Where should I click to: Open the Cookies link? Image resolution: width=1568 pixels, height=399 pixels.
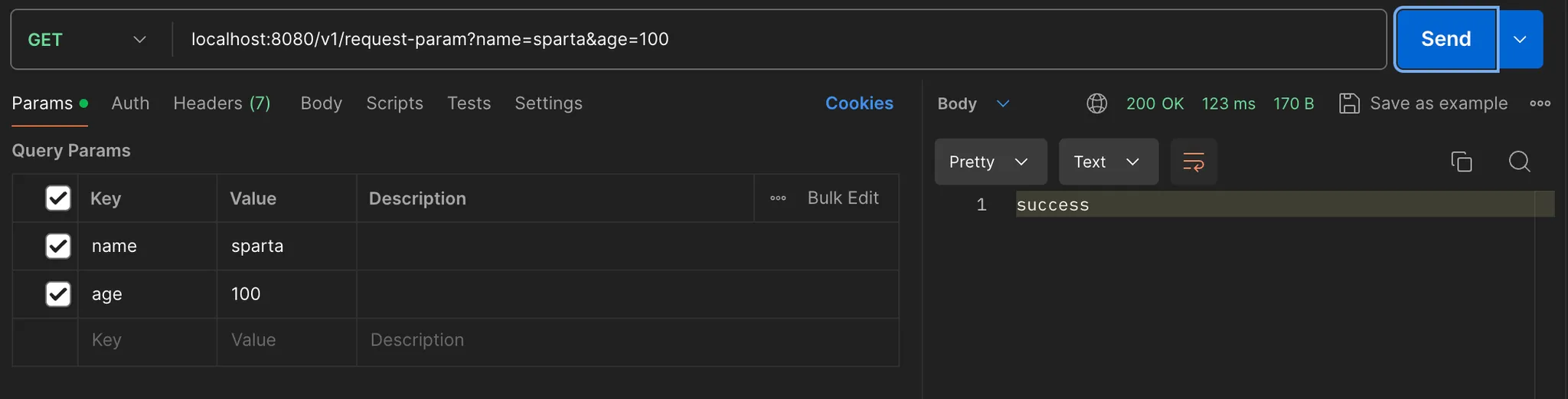coord(859,103)
